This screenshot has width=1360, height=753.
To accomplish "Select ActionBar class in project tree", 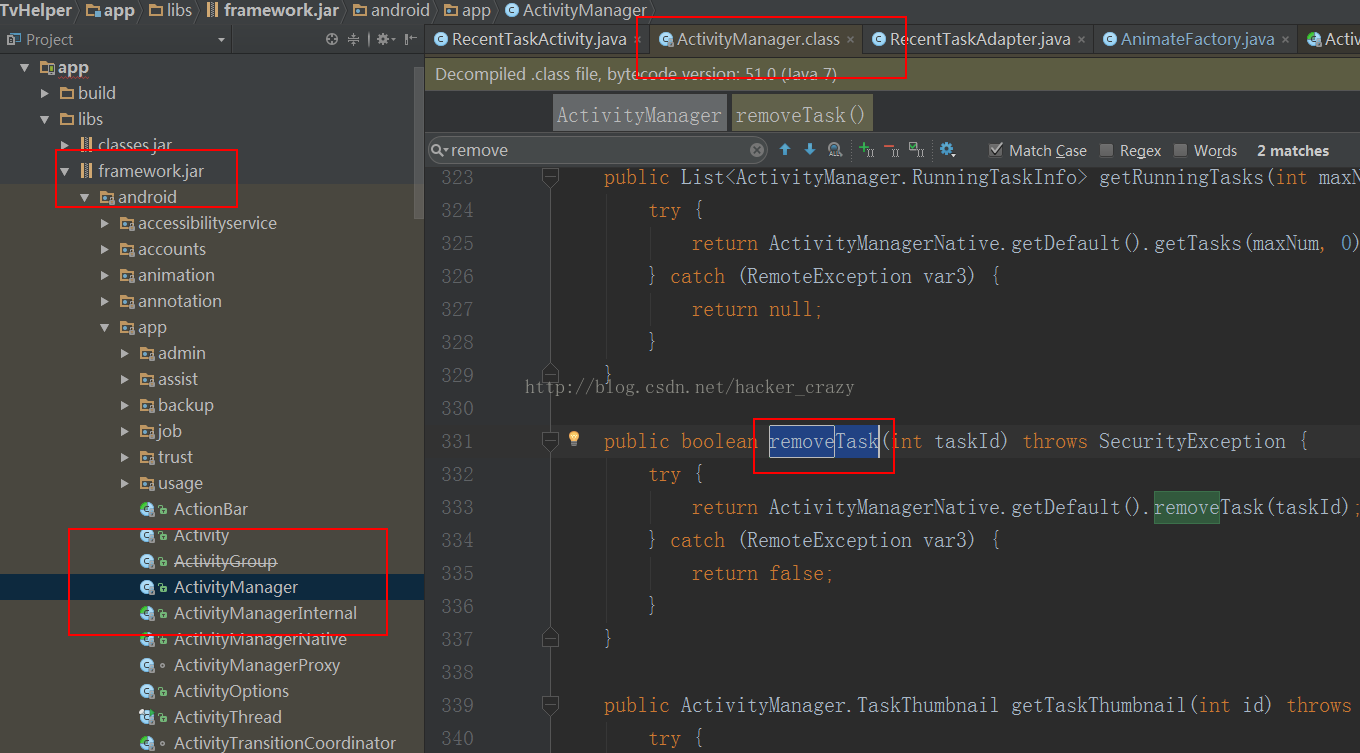I will tap(210, 509).
